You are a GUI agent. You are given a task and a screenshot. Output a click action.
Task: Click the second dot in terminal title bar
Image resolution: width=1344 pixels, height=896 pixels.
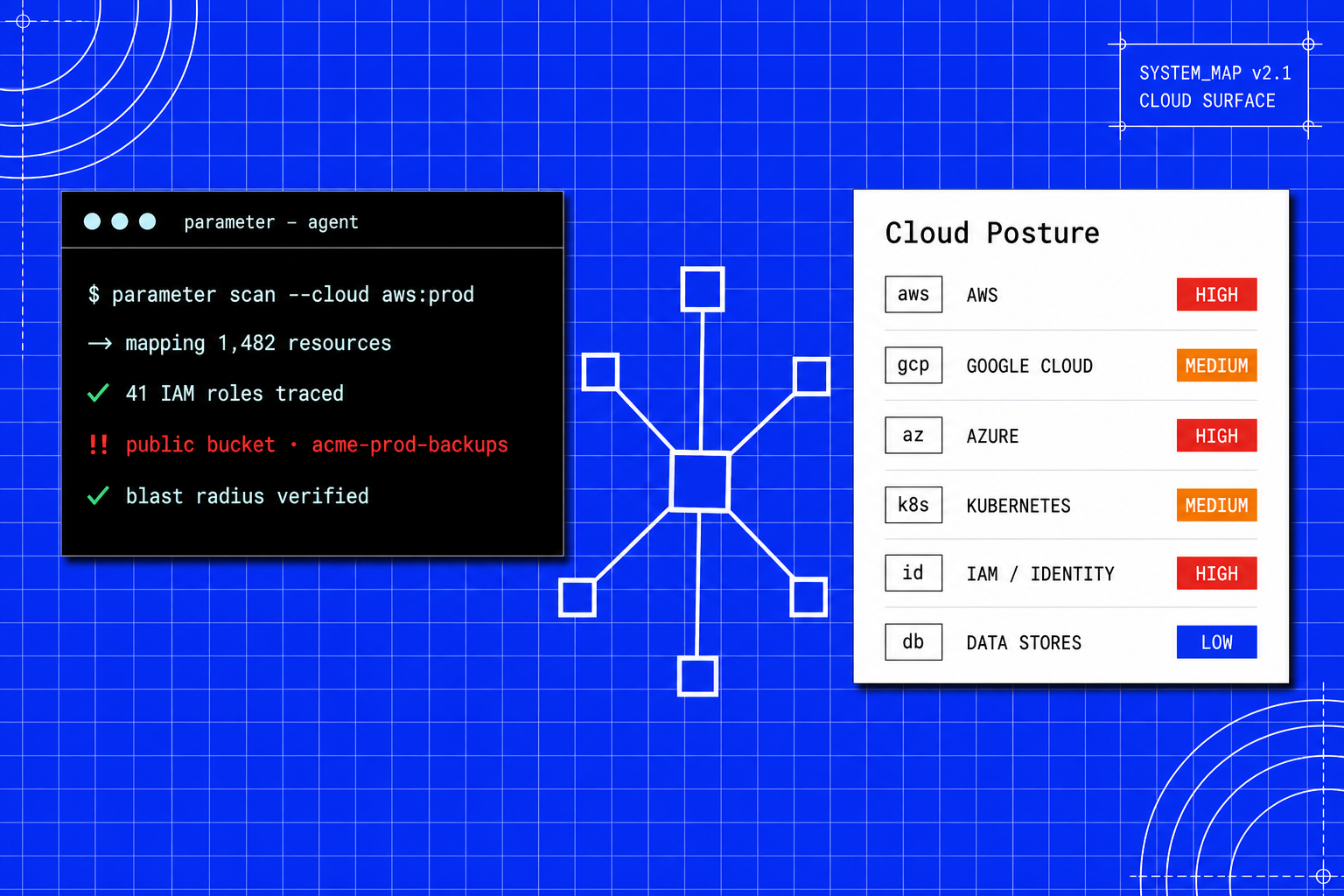(x=120, y=221)
